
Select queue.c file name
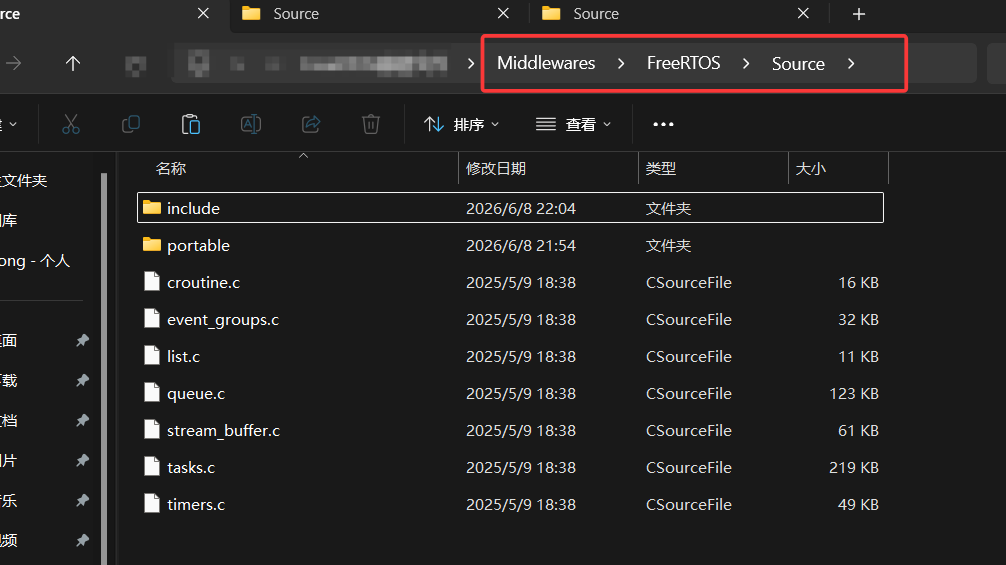(196, 394)
